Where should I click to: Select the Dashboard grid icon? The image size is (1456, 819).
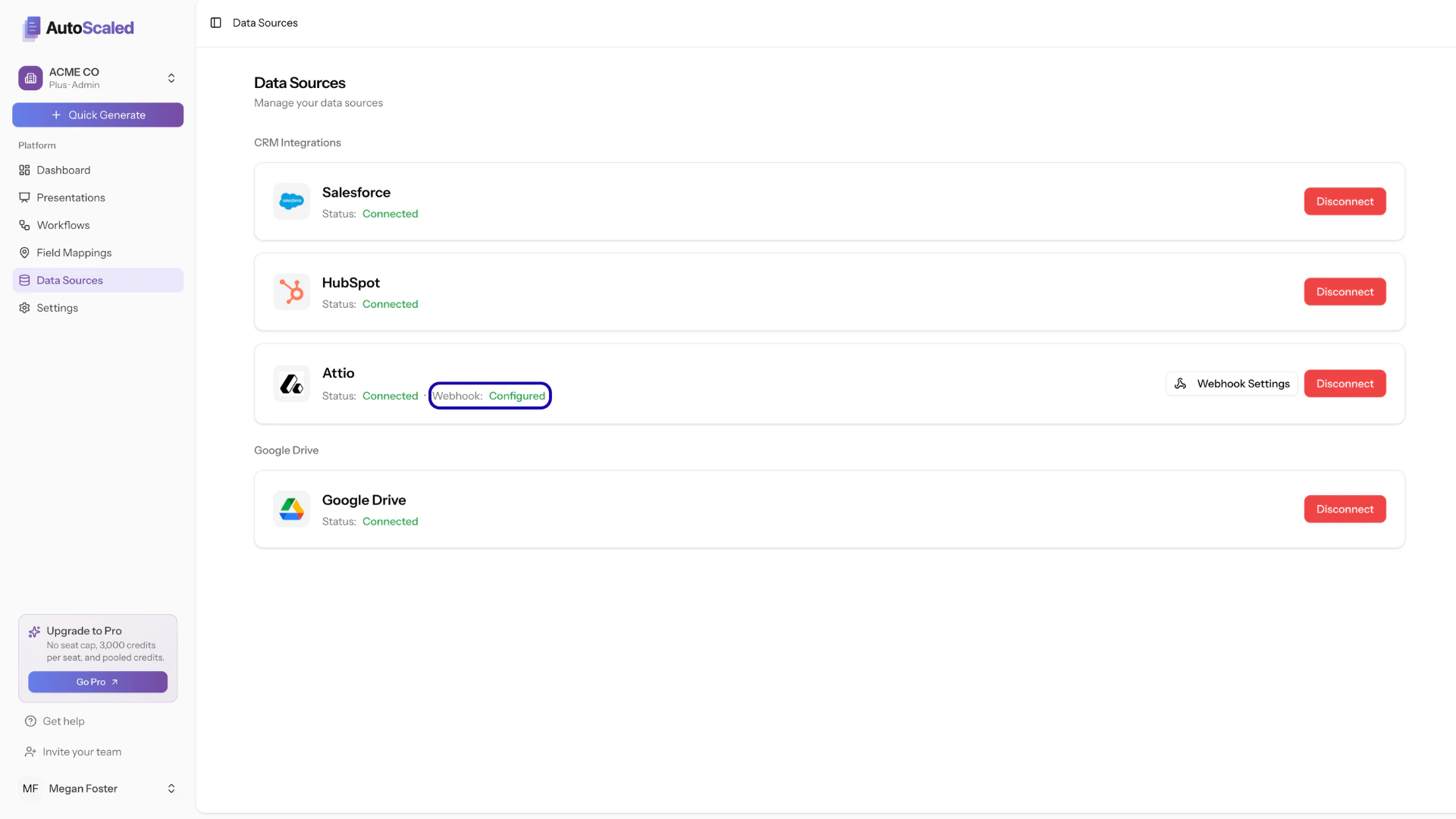(24, 170)
